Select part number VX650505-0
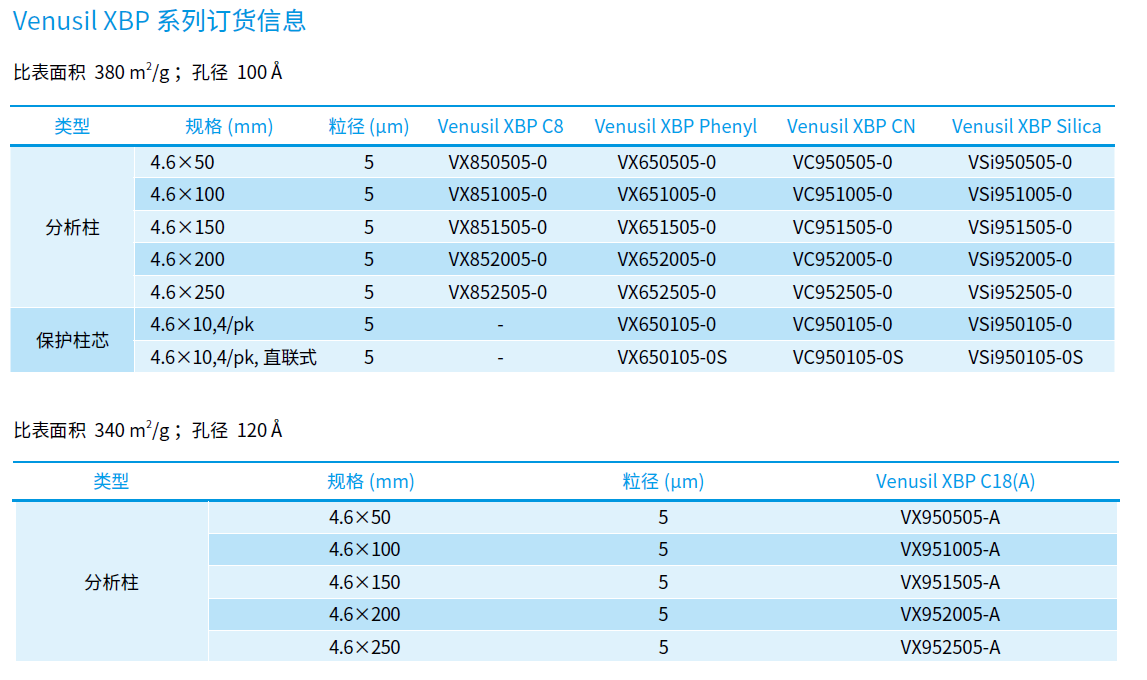 pyautogui.click(x=666, y=162)
